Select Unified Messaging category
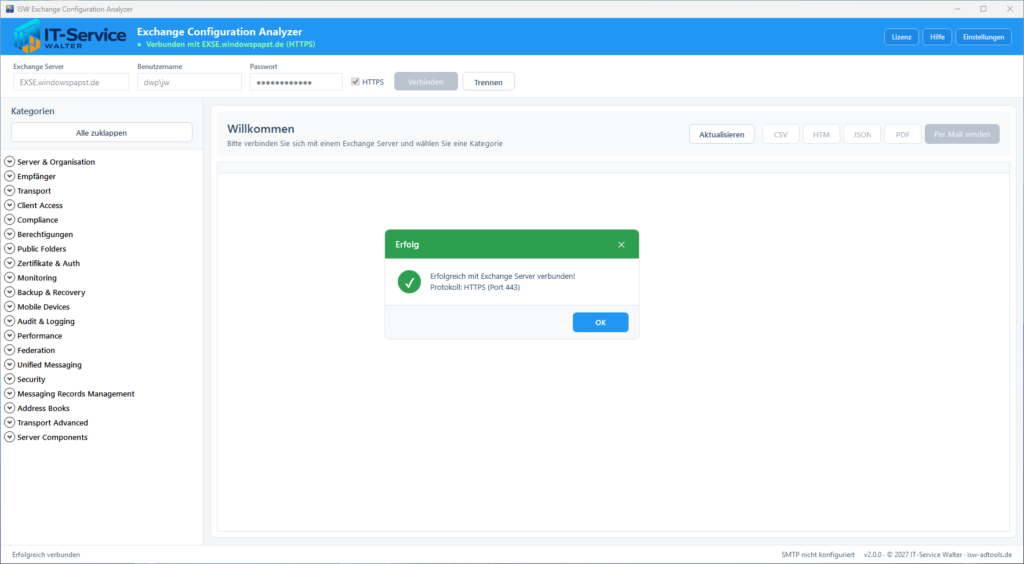 click(49, 365)
